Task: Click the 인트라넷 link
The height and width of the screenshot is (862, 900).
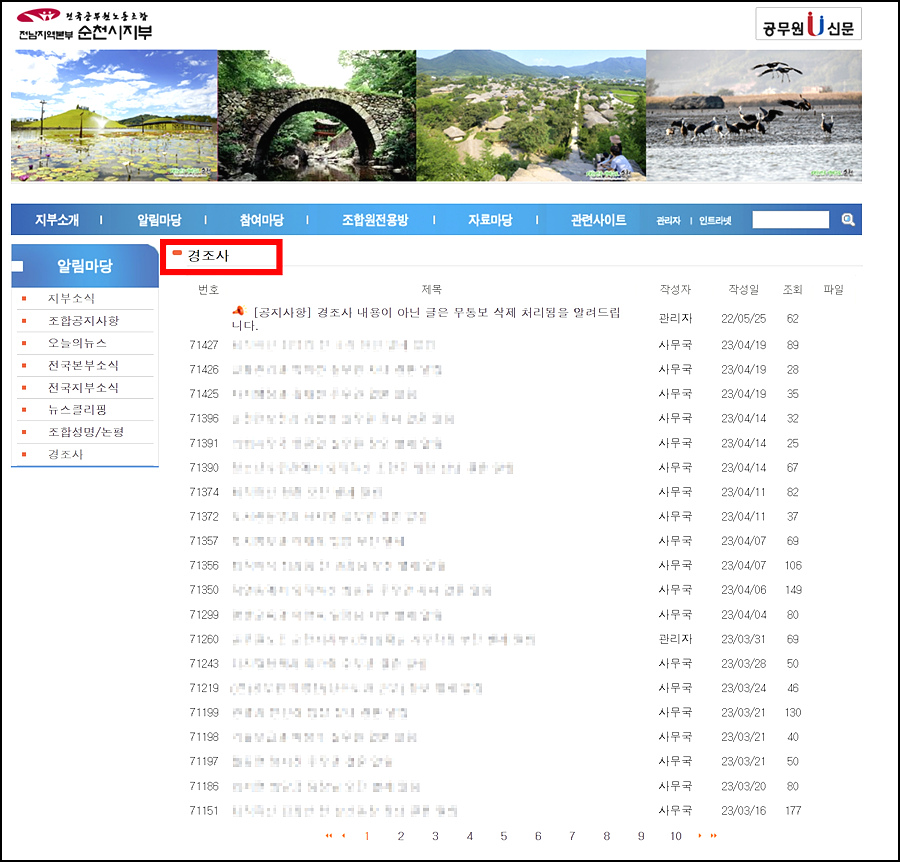Action: pyautogui.click(x=715, y=220)
